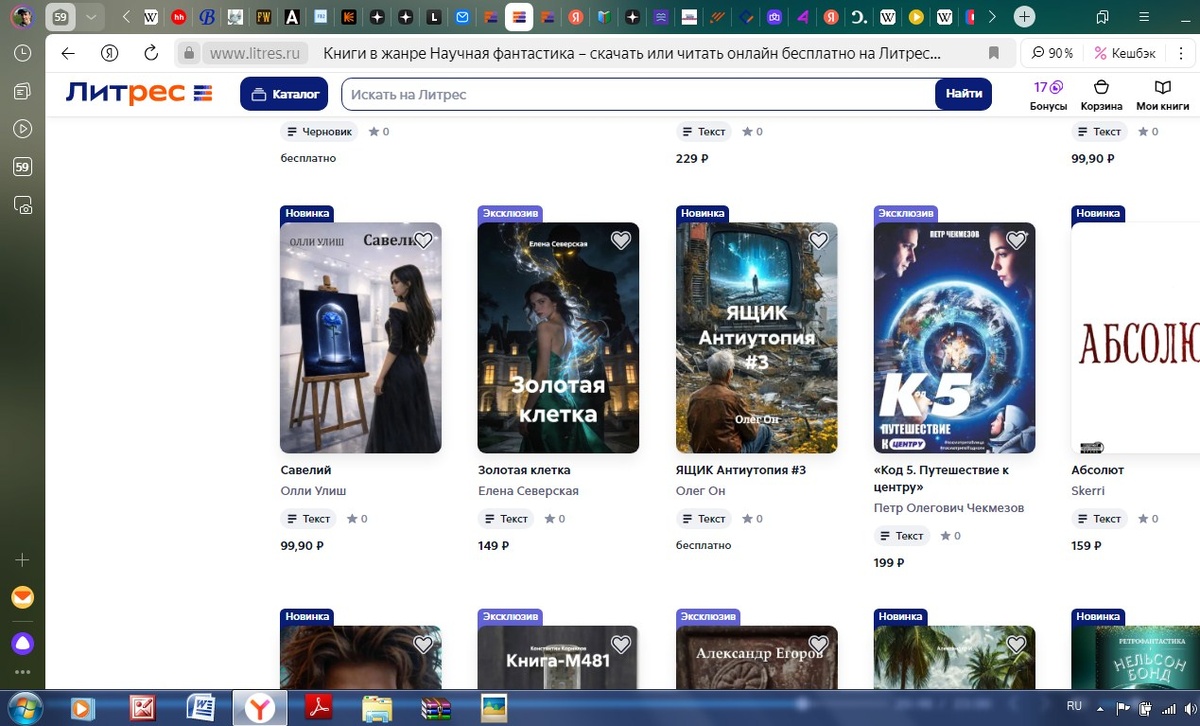Open Word from the taskbar
The width and height of the screenshot is (1200, 726).
pyautogui.click(x=201, y=708)
